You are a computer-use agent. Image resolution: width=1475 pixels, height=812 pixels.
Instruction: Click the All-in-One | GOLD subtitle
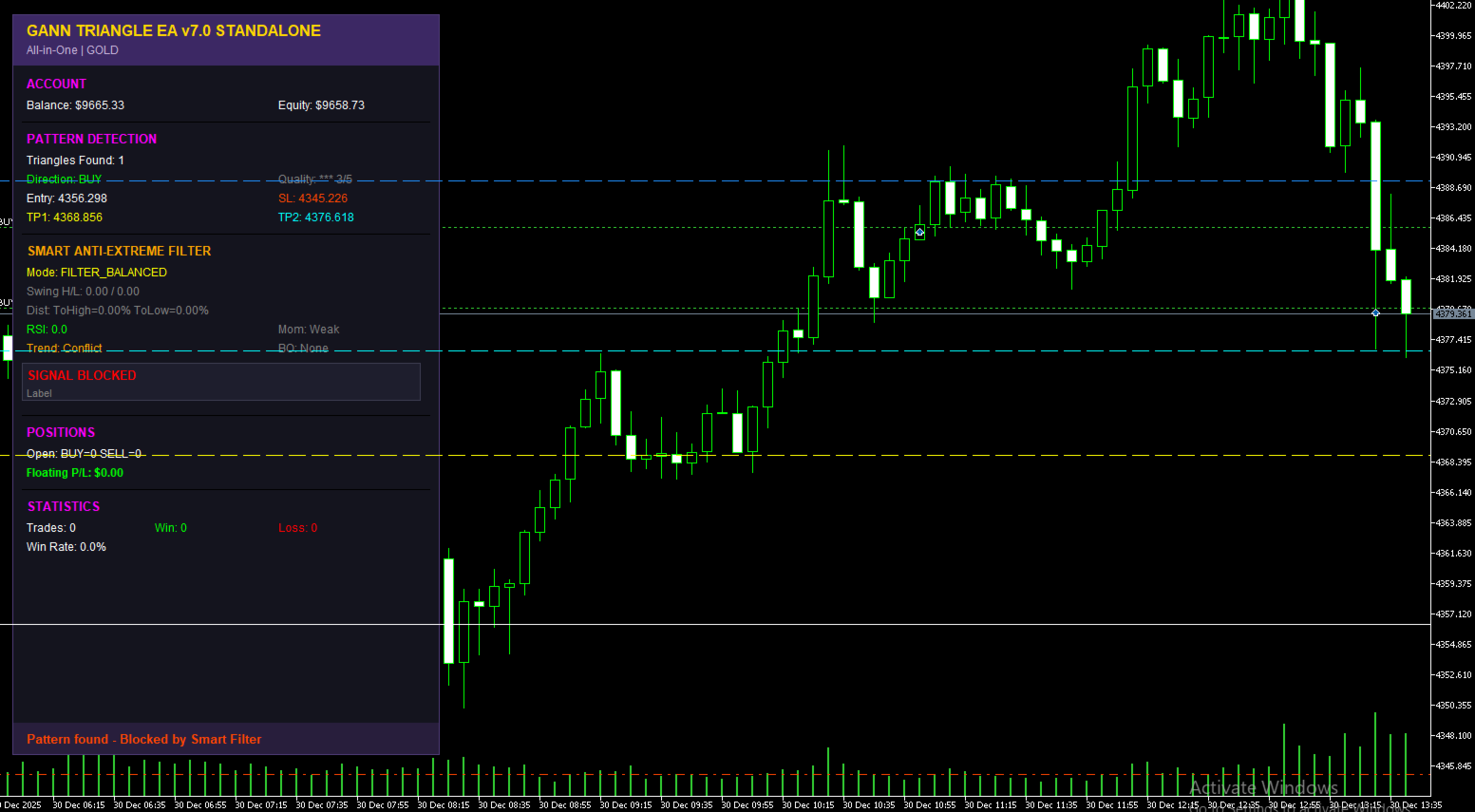click(x=71, y=50)
